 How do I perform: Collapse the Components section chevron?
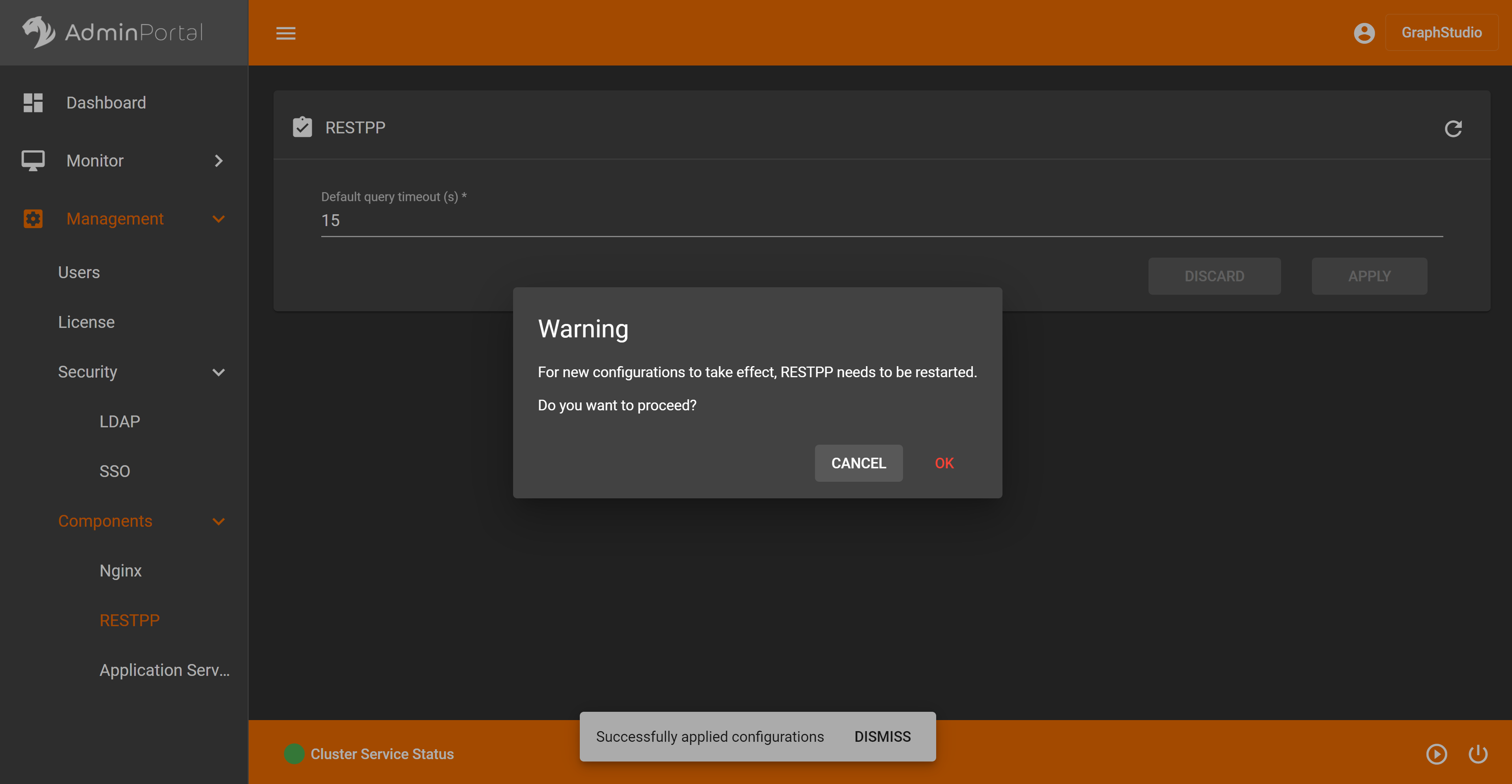(218, 521)
